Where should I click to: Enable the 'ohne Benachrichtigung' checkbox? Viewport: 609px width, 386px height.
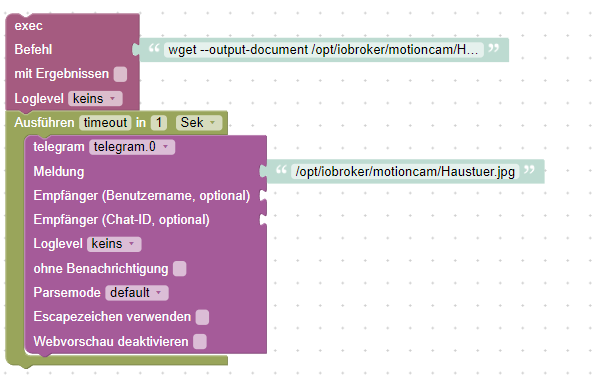click(179, 269)
